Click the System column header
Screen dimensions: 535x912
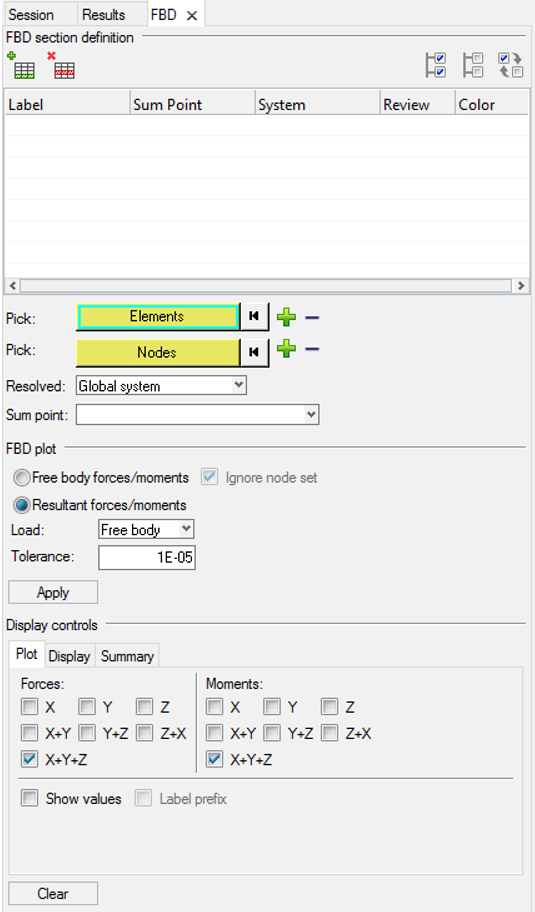(318, 105)
